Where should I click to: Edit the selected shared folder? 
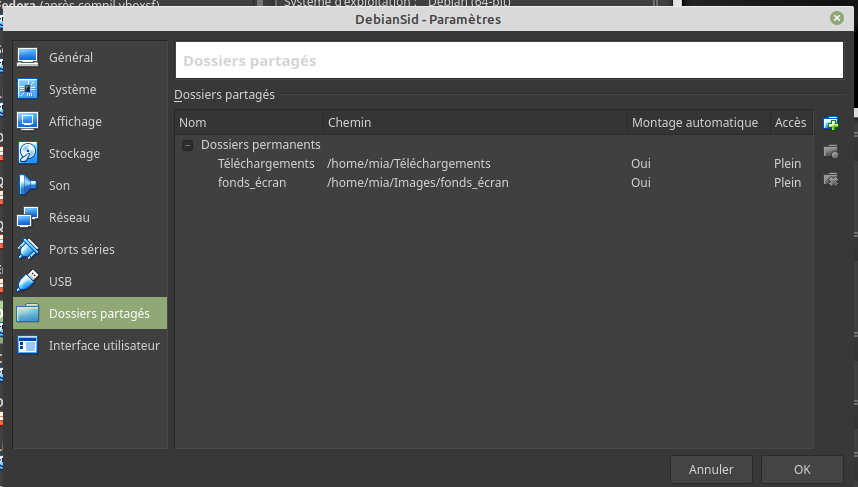click(x=831, y=152)
